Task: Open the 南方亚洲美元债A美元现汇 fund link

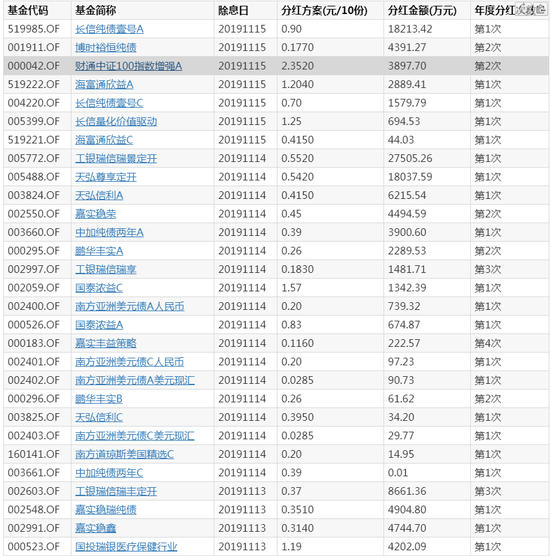Action: 135,380
